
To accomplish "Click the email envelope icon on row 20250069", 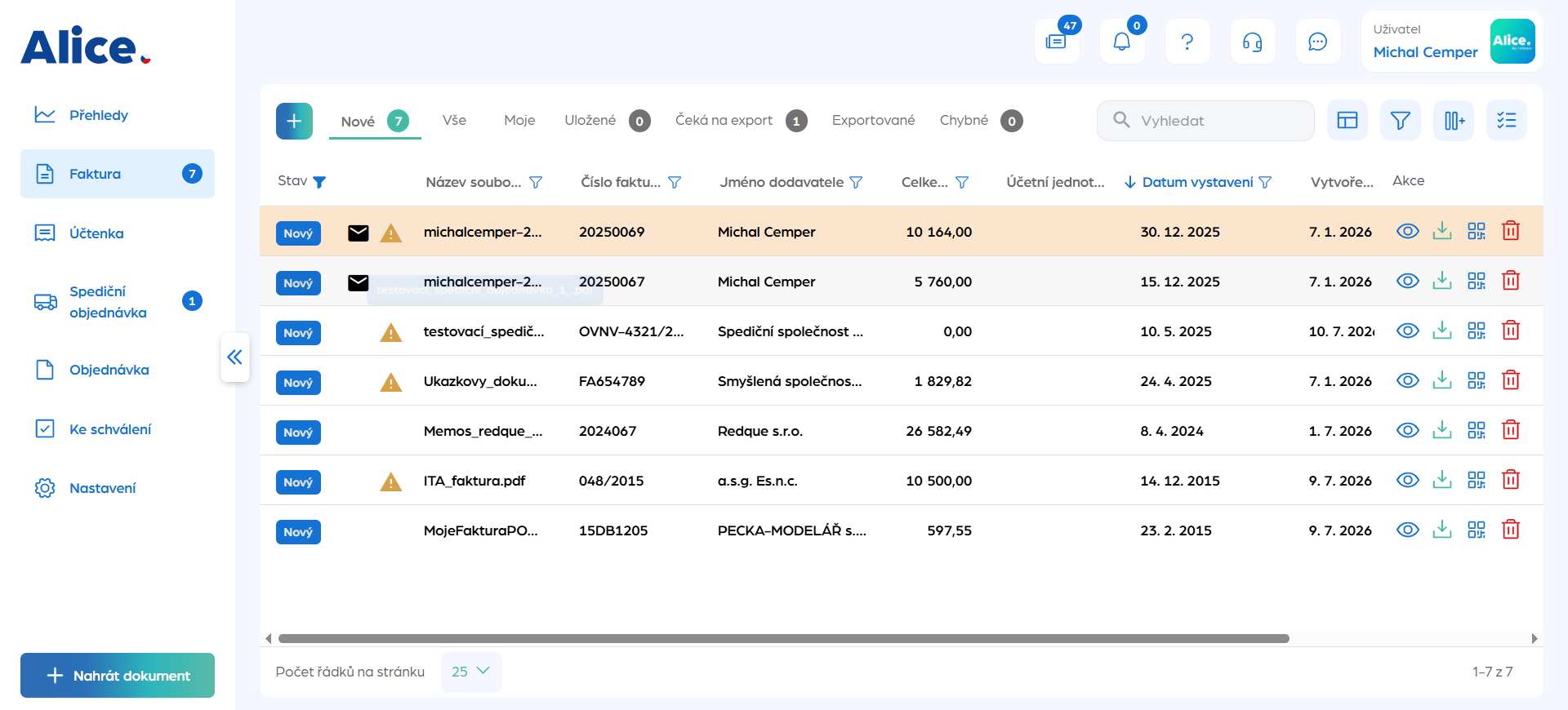I will point(359,233).
